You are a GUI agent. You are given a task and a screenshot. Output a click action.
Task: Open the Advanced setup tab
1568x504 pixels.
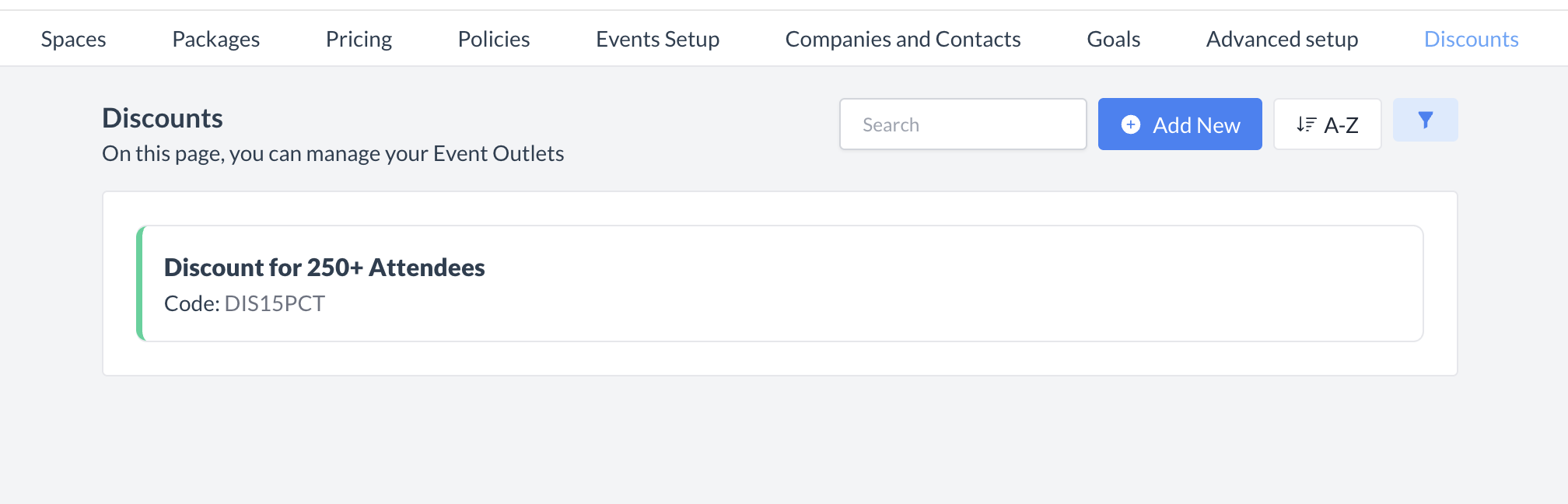[1282, 39]
